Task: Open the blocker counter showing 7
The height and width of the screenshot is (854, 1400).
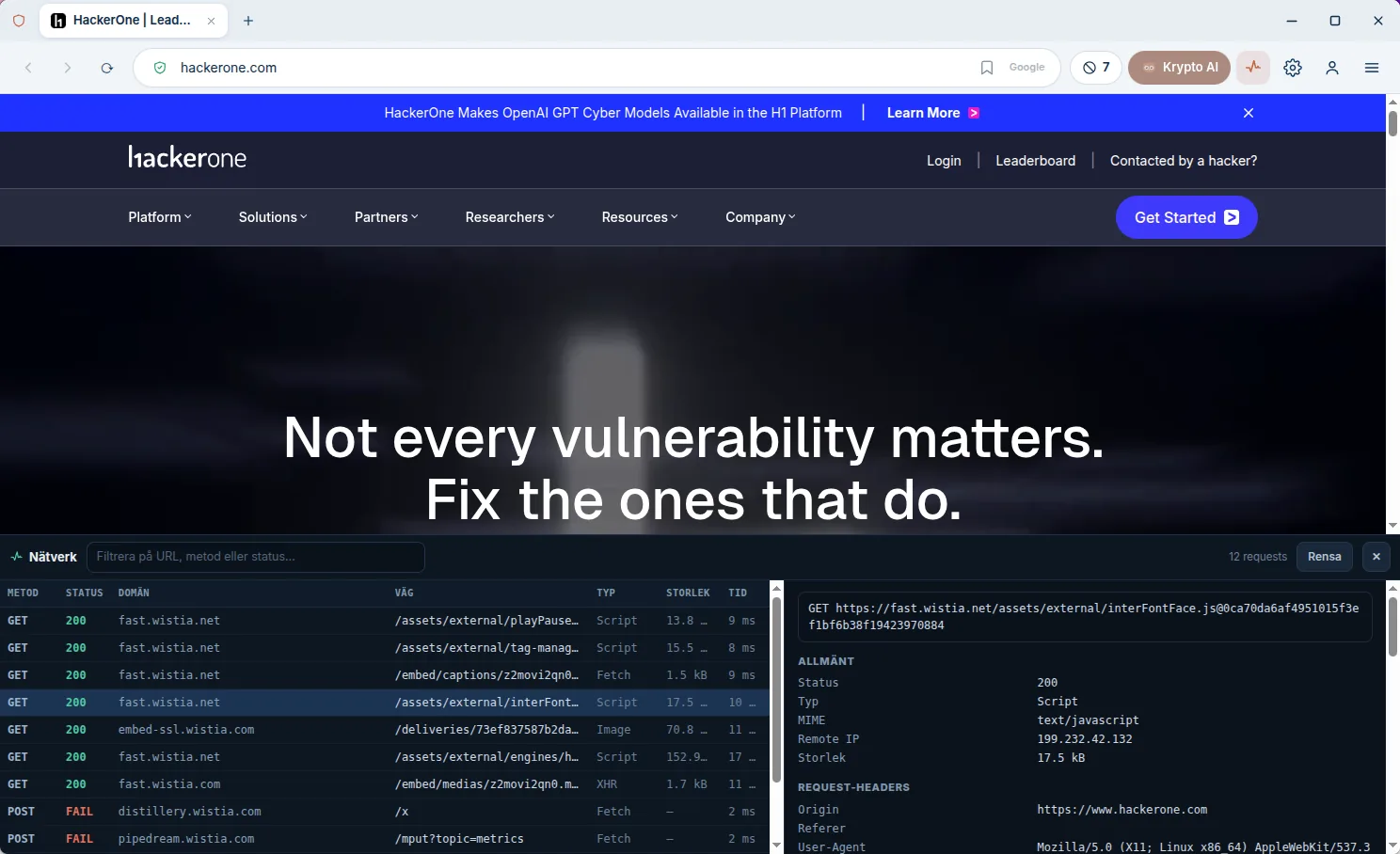Action: pyautogui.click(x=1096, y=68)
